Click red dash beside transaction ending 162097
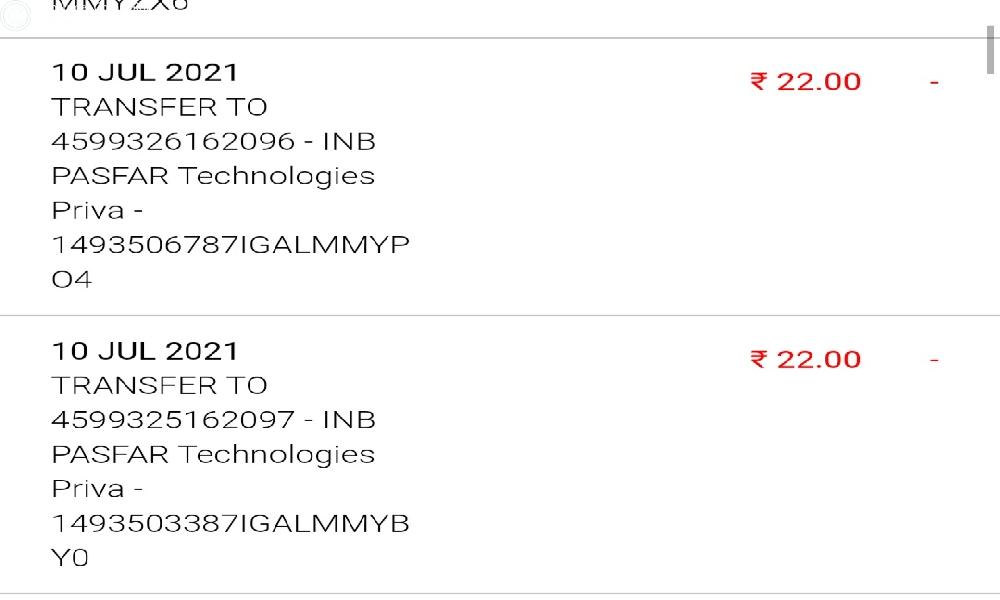This screenshot has height=600, width=1000. point(934,360)
